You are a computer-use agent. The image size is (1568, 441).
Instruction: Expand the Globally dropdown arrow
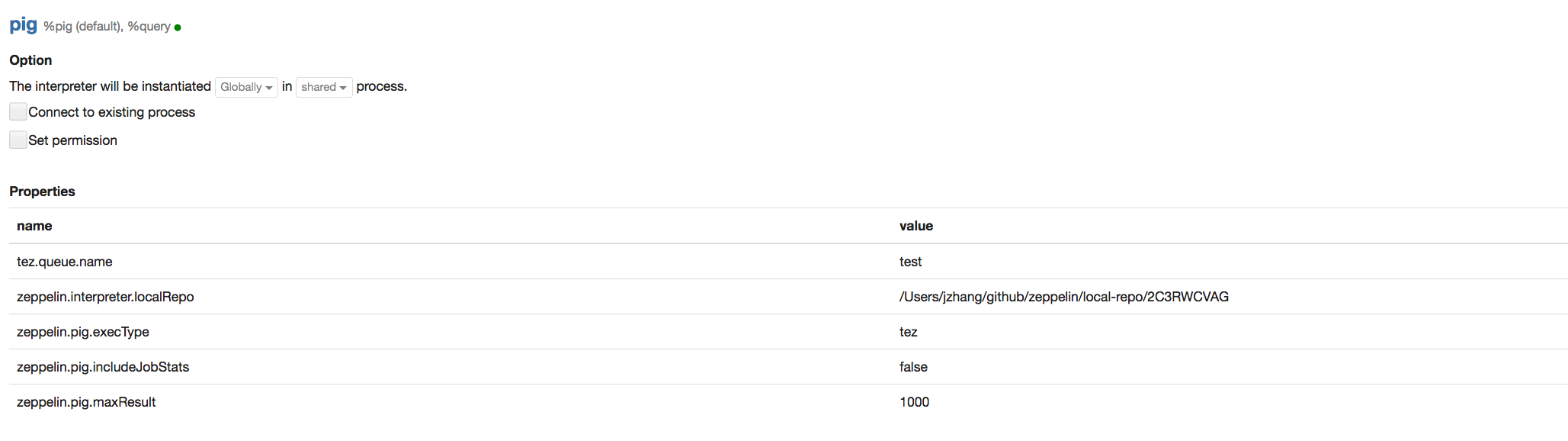268,86
